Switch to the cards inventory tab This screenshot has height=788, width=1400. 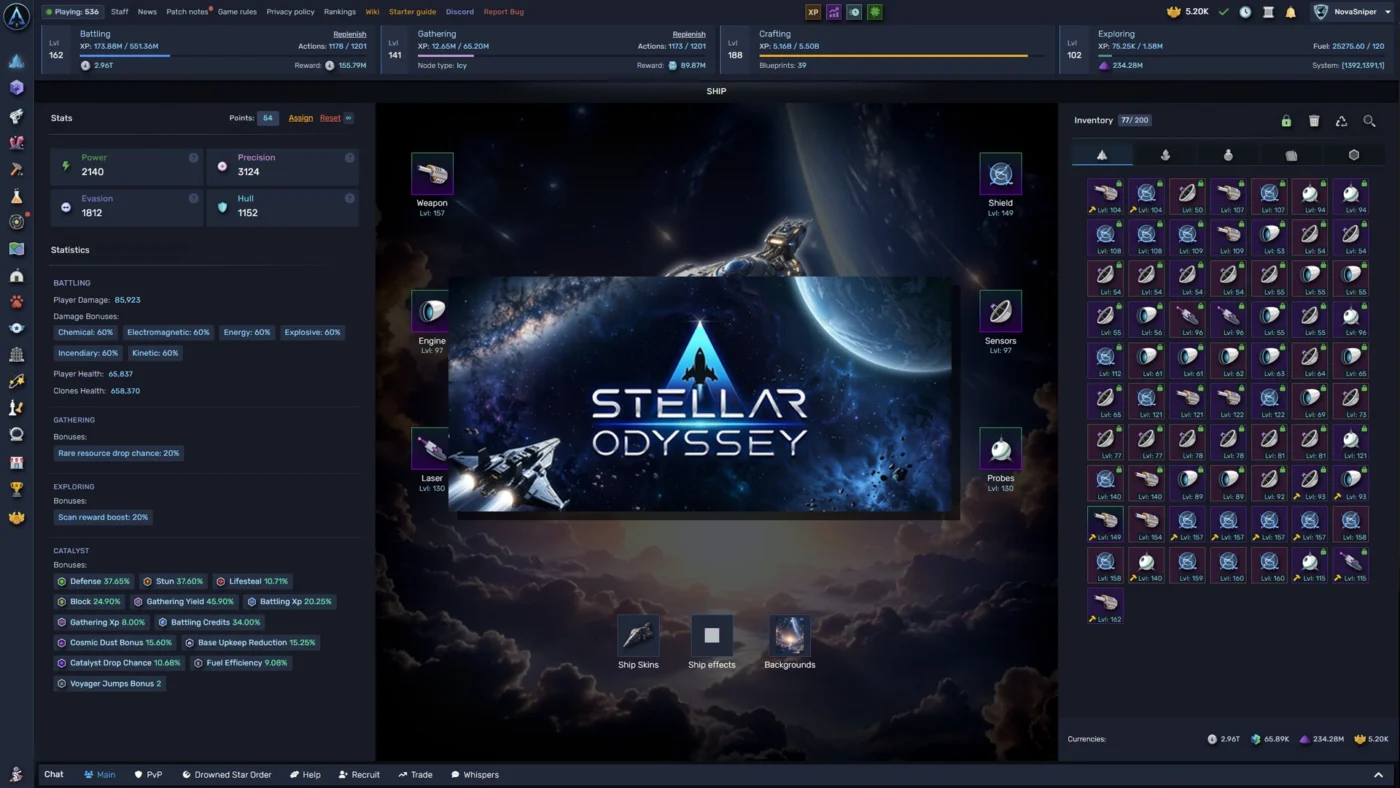pyautogui.click(x=1291, y=155)
